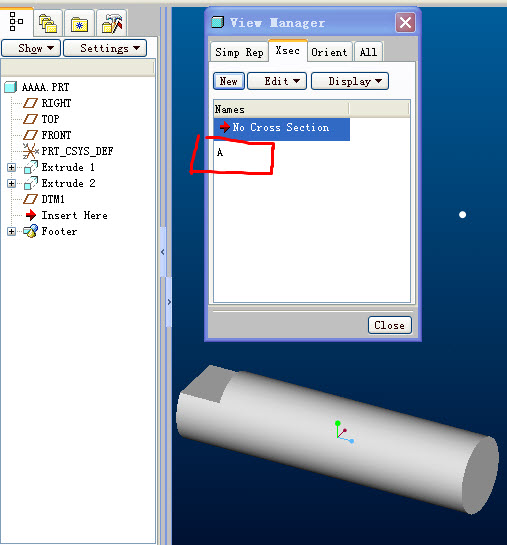This screenshot has height=545, width=507.
Task: Switch to the Xsec tab
Action: coord(287,51)
